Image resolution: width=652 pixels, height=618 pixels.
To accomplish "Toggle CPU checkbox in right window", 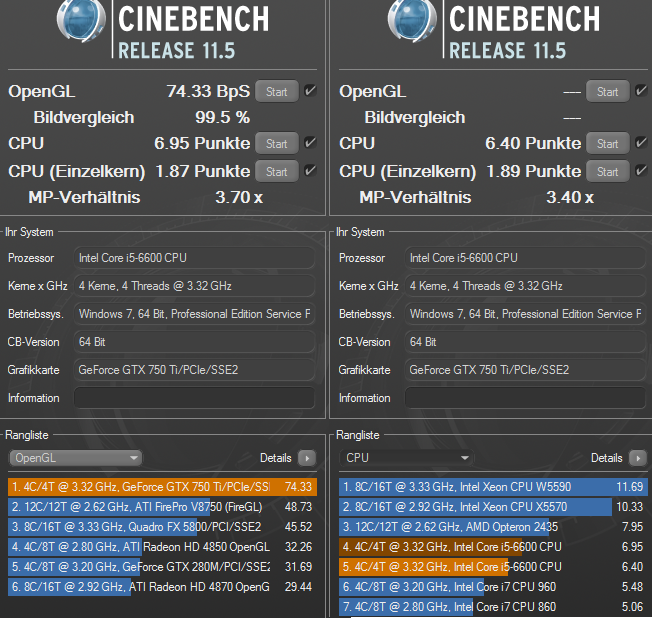I will (x=641, y=143).
